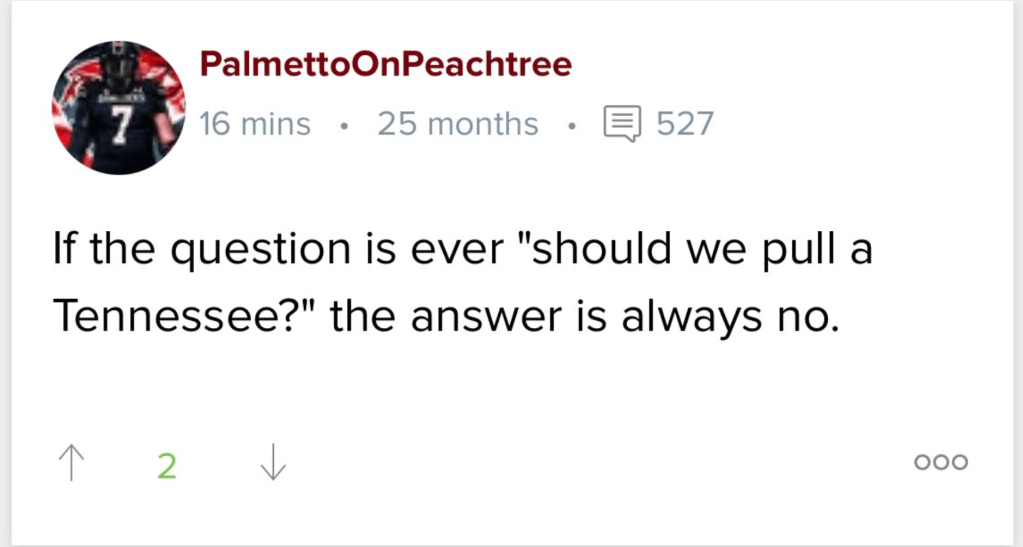The image size is (1023, 547).
Task: Select the 527 post count number
Action: (685, 125)
